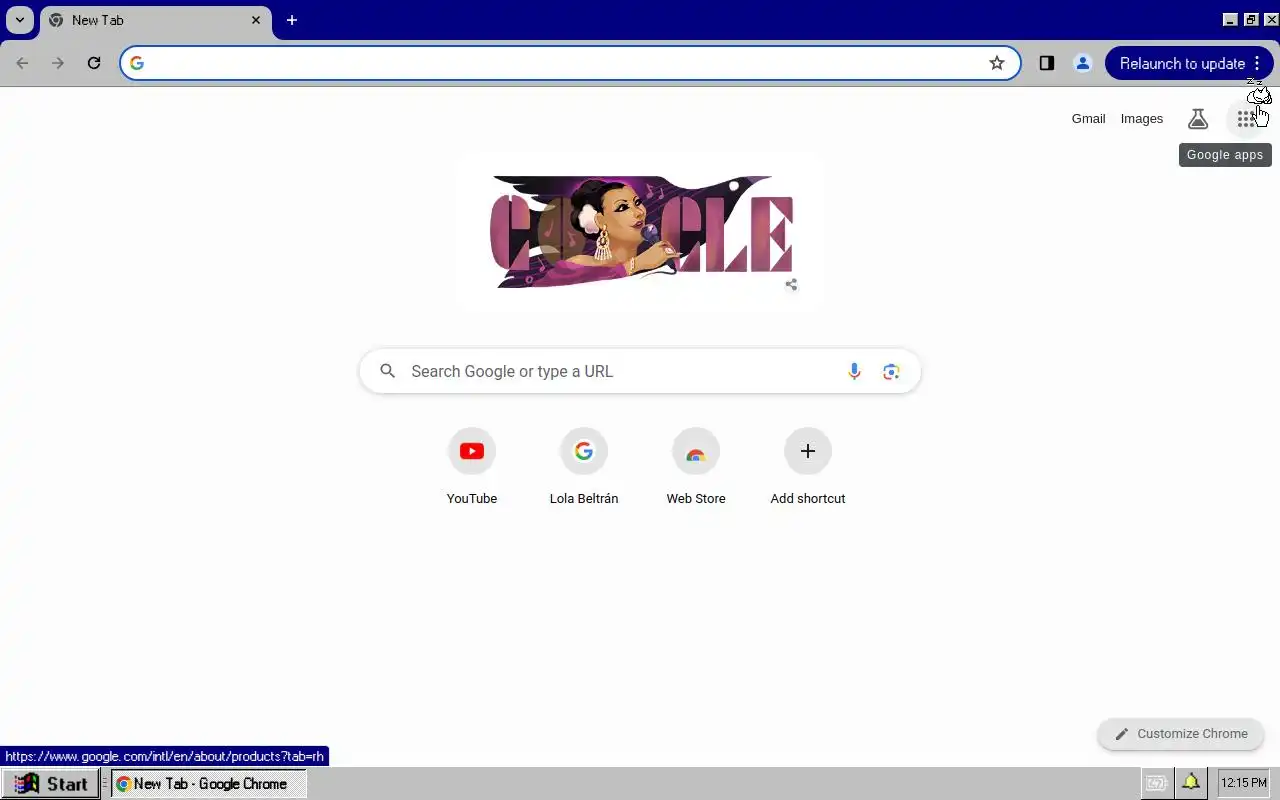Share the Google Doodle
Viewport: 1280px width, 800px height.
(791, 284)
